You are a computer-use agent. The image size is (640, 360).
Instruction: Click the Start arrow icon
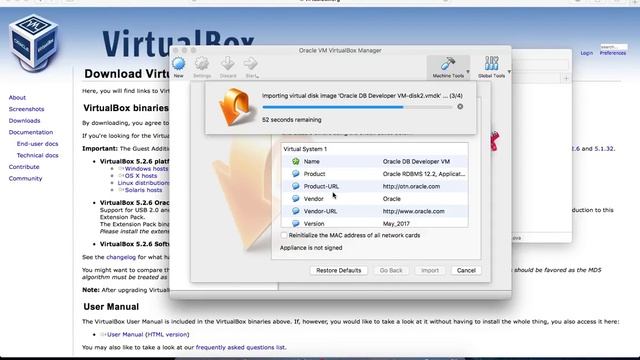(x=250, y=64)
